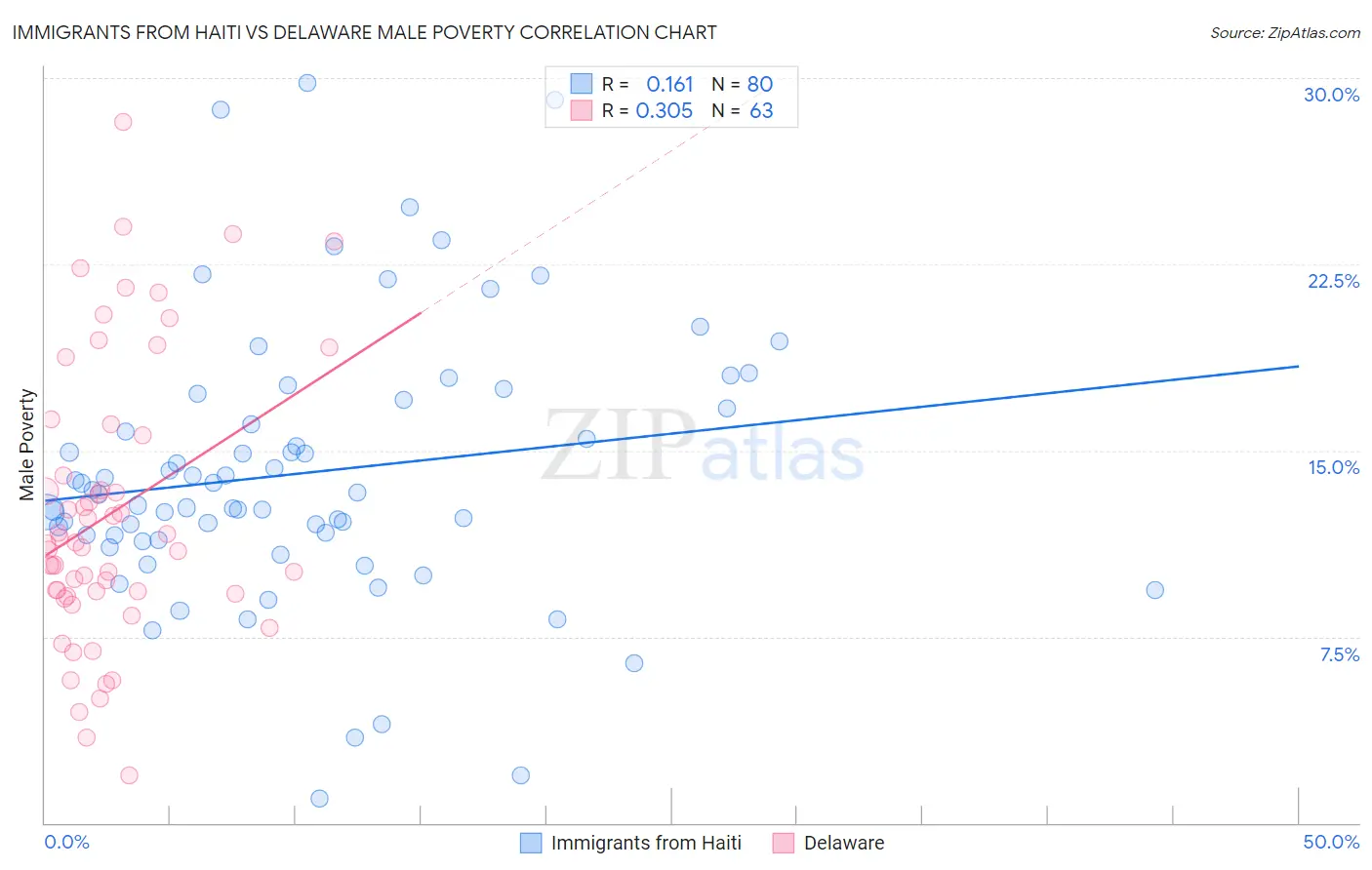
Task: Click the R value 0.161 in legend
Action: point(669,84)
